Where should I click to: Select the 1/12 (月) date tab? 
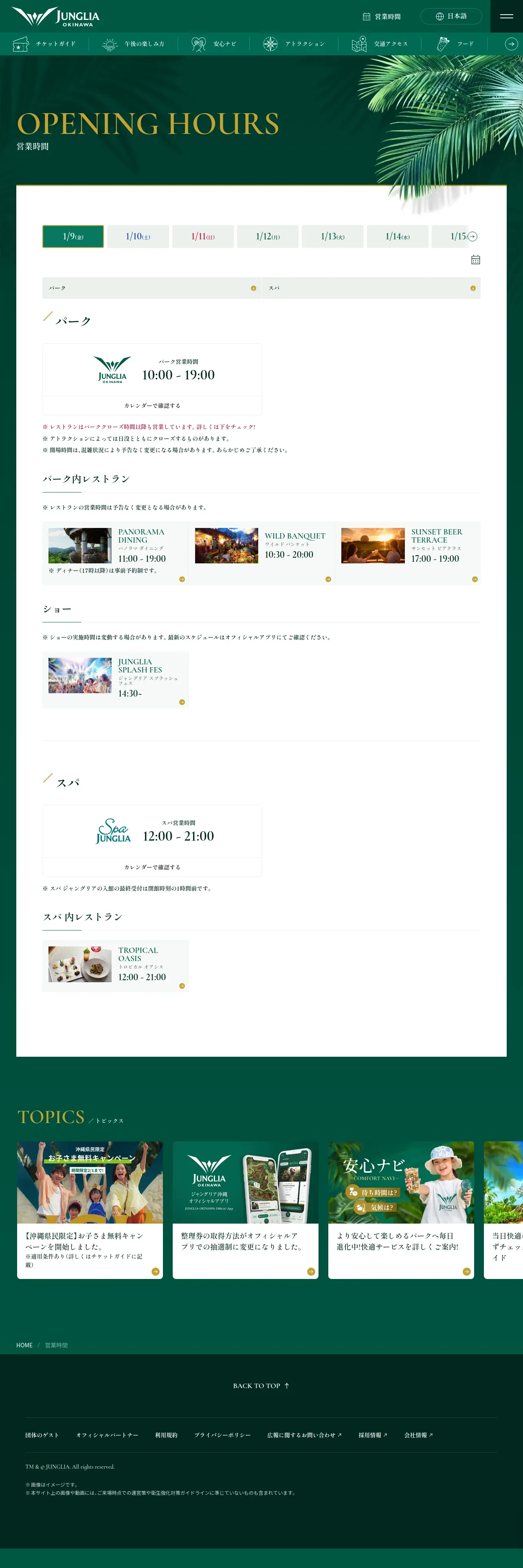(268, 236)
